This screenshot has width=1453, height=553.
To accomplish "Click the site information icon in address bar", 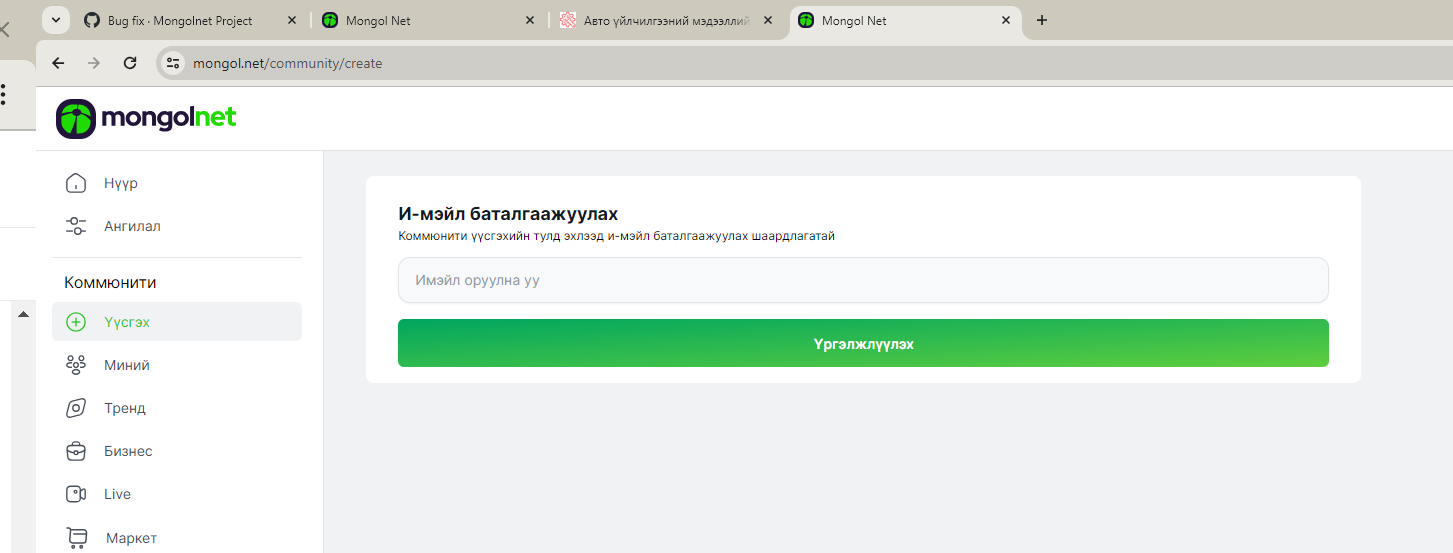I will click(173, 63).
